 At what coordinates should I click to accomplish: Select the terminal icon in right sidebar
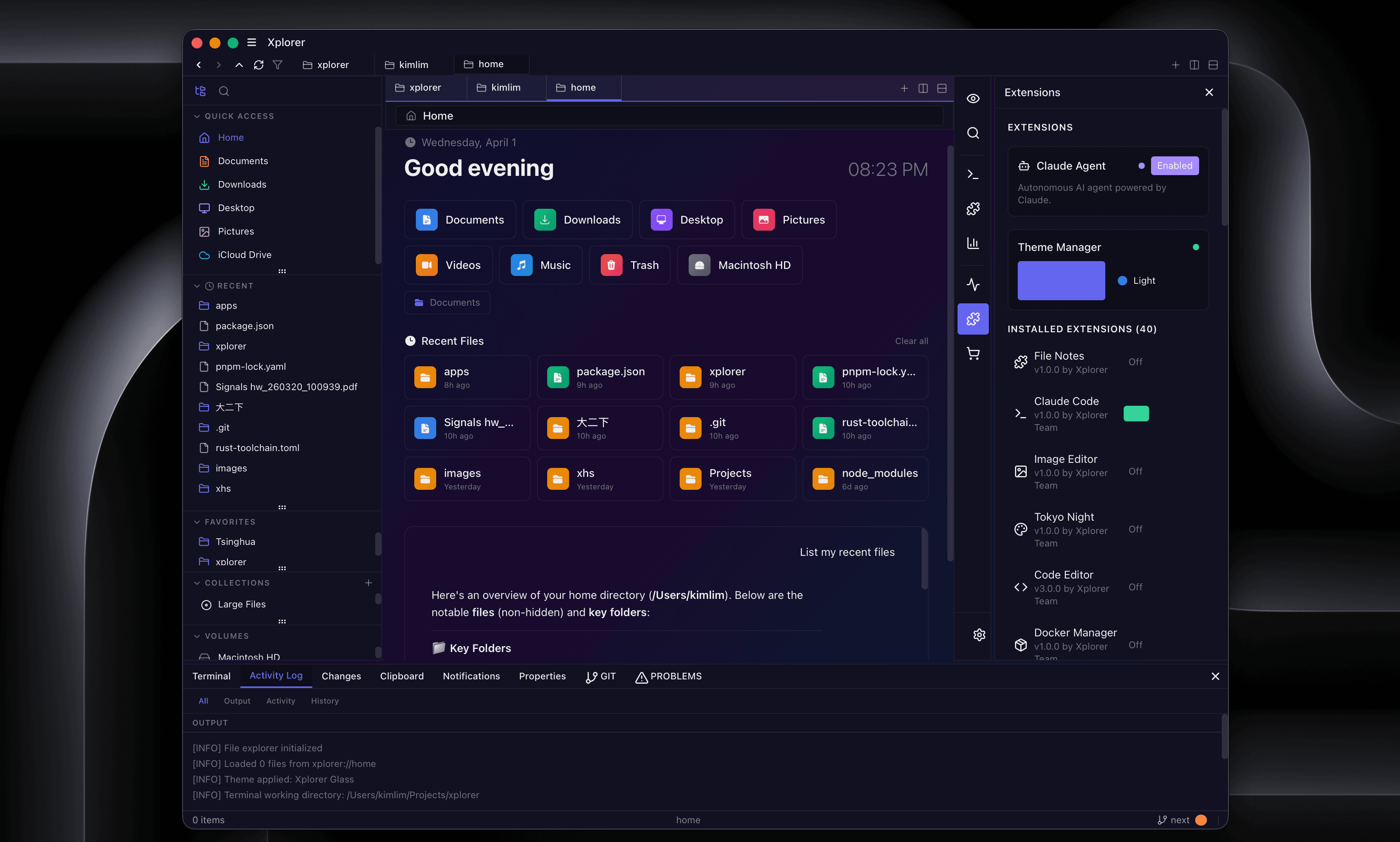(x=974, y=174)
